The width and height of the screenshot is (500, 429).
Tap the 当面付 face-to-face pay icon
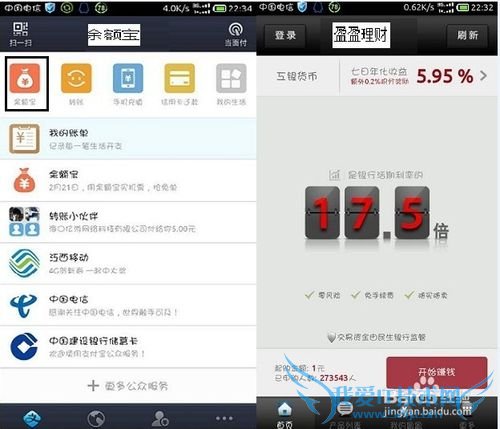pyautogui.click(x=235, y=34)
